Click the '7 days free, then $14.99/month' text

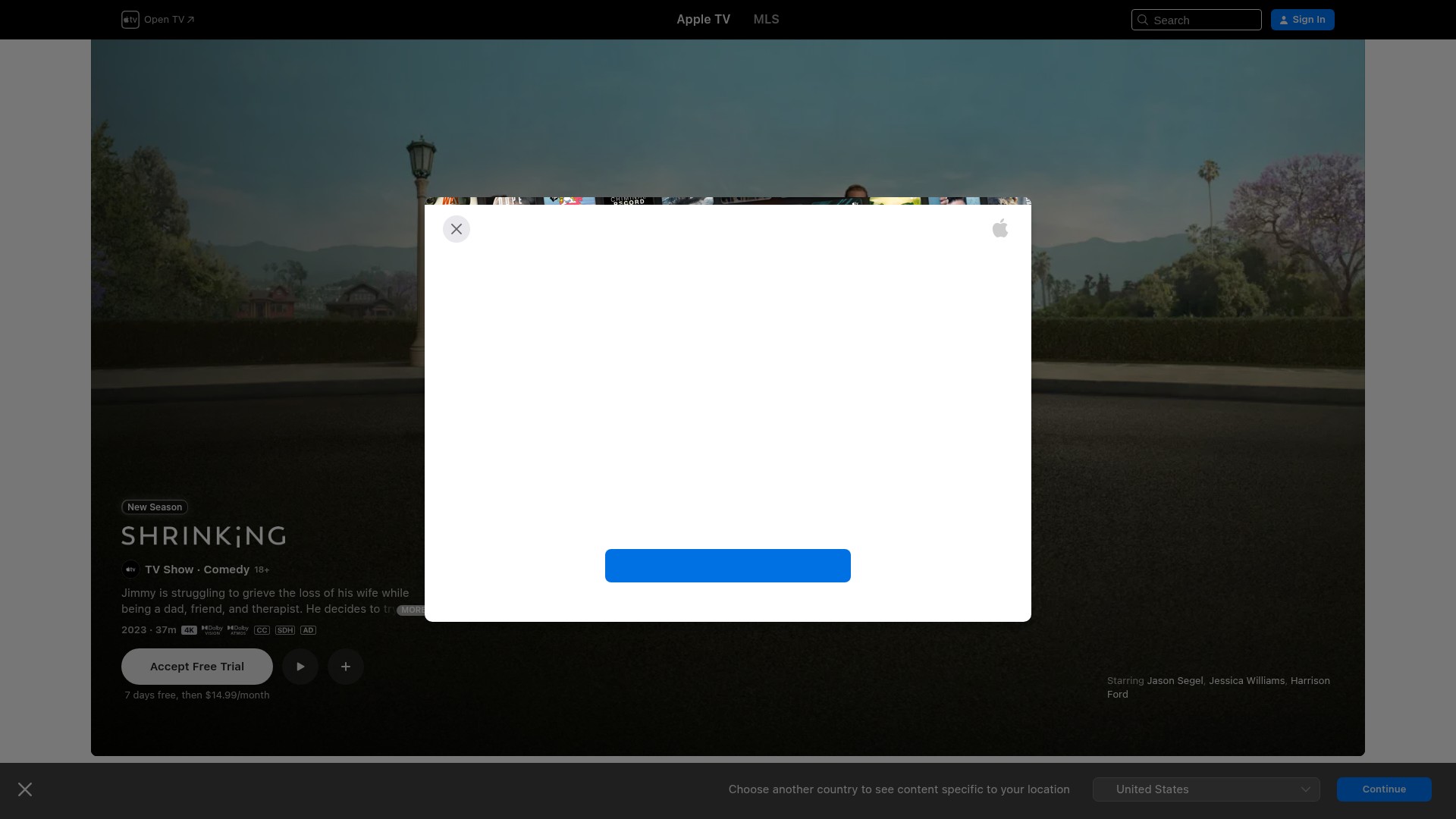(197, 695)
